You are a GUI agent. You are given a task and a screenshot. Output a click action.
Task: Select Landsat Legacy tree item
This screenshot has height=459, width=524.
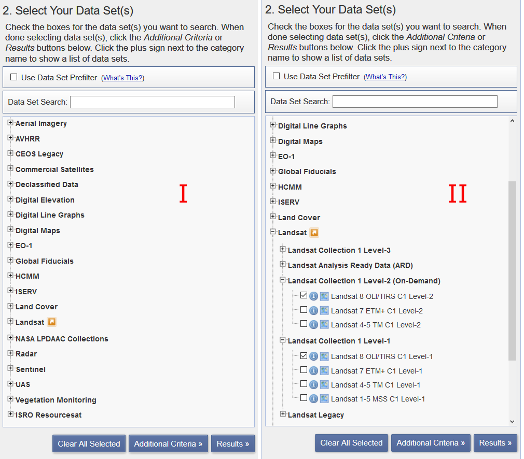(316, 415)
